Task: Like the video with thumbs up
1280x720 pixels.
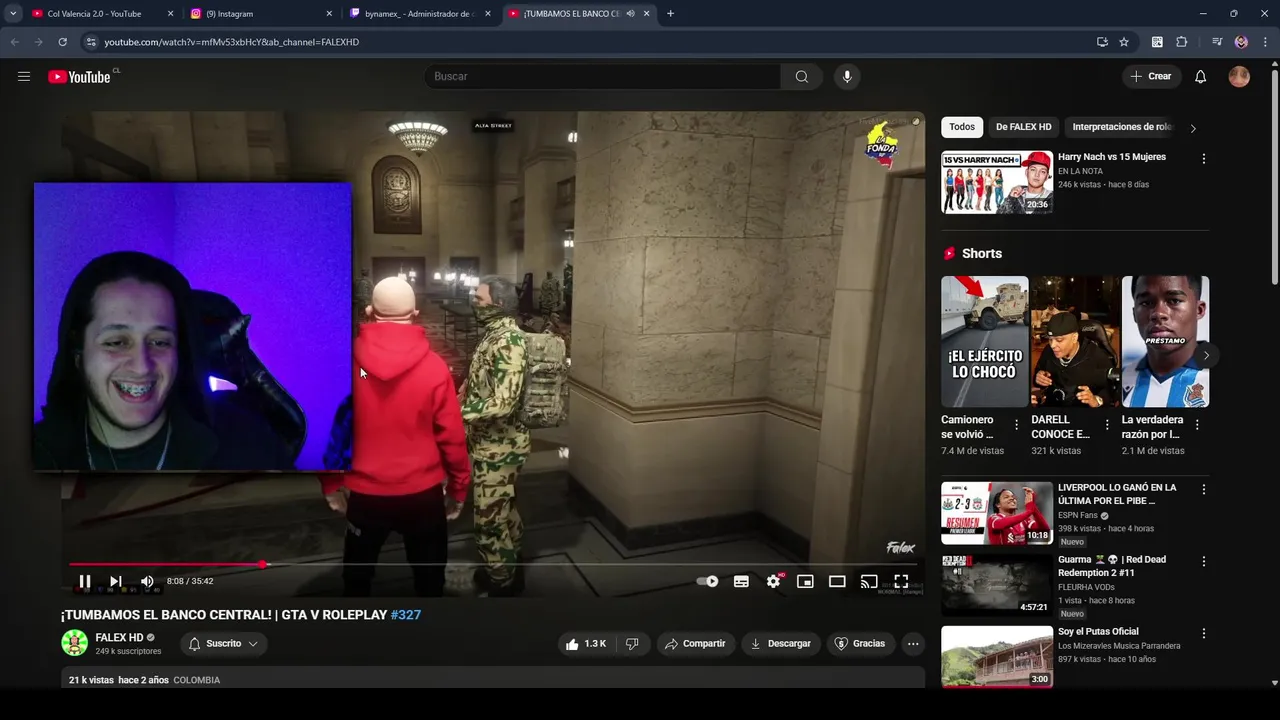Action: click(x=586, y=644)
